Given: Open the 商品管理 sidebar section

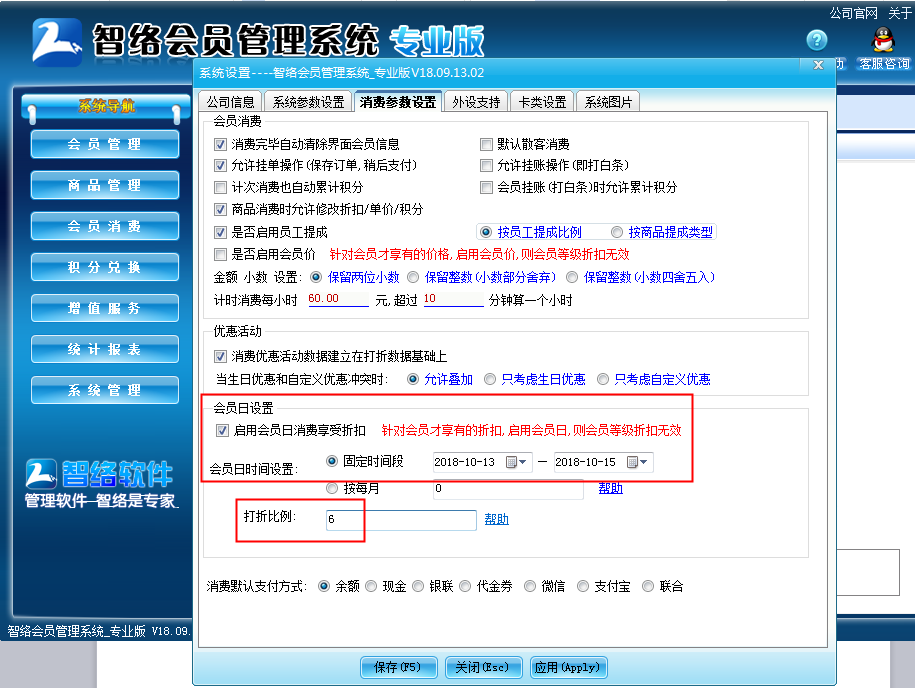Looking at the screenshot, I should click(104, 185).
